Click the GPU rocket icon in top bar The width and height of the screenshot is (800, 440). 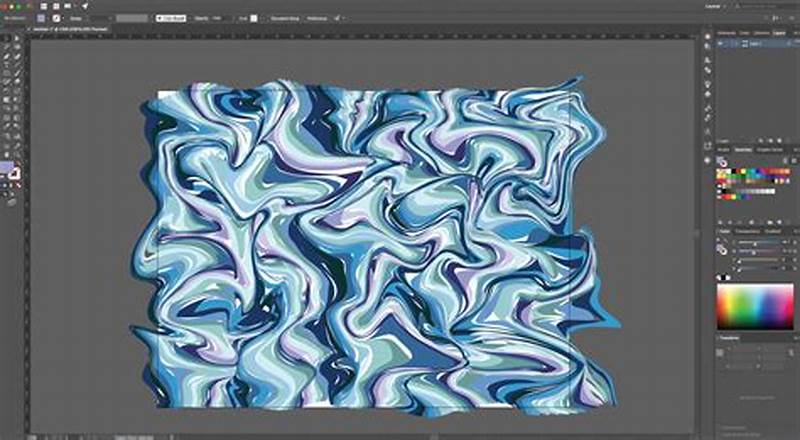click(x=85, y=6)
